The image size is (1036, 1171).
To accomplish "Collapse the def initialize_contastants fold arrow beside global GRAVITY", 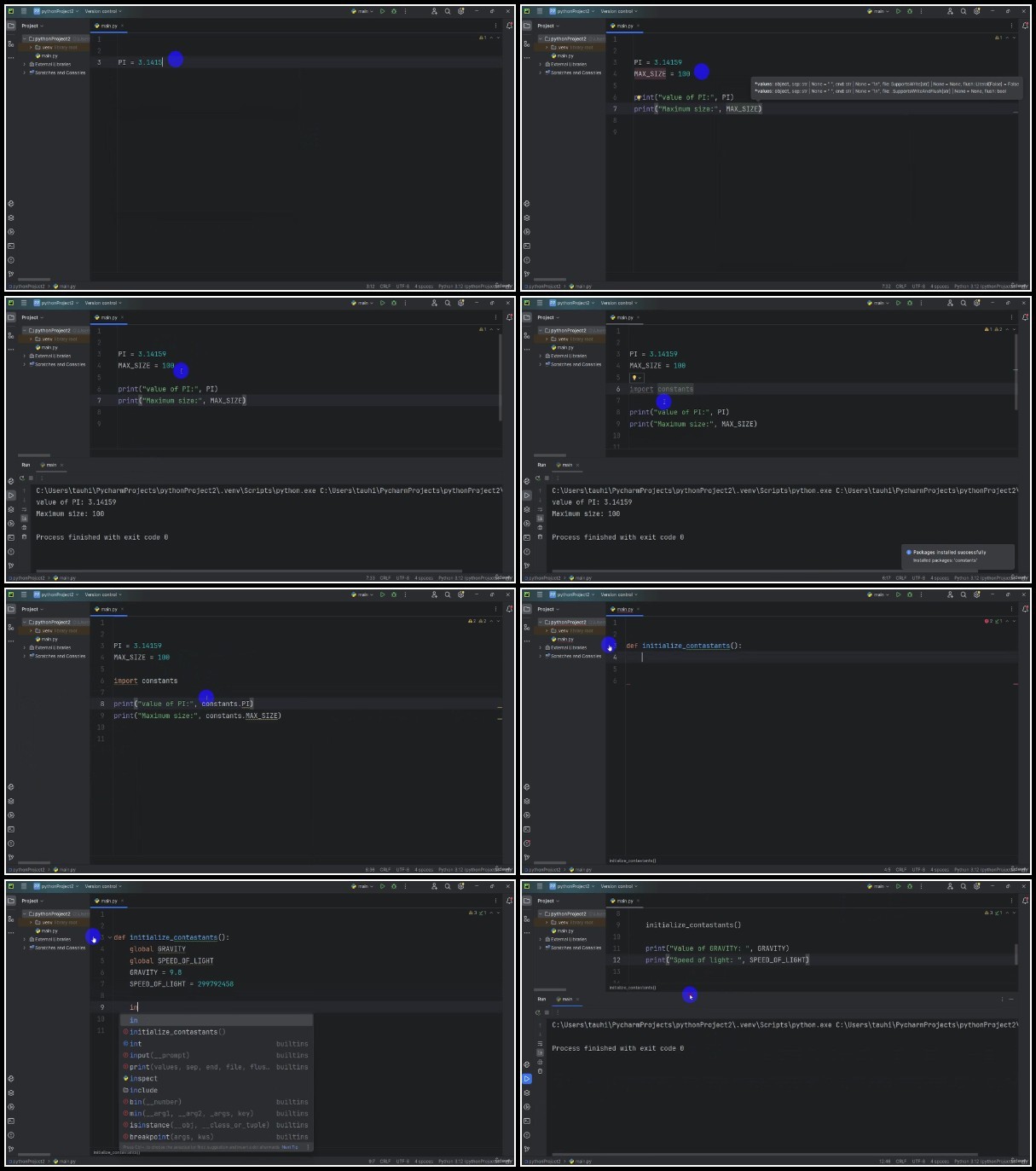I will (x=110, y=937).
